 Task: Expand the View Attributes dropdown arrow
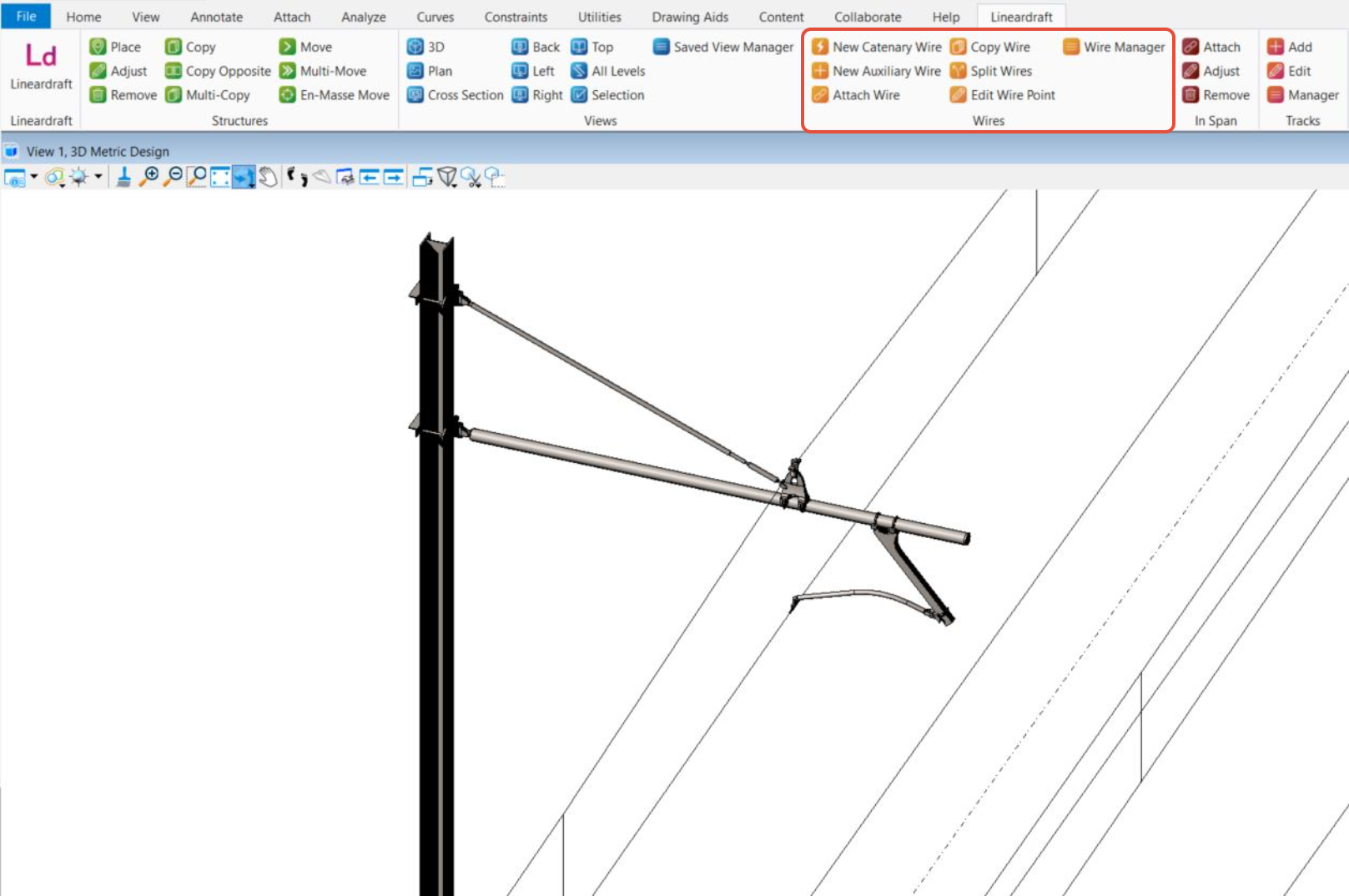coord(34,176)
